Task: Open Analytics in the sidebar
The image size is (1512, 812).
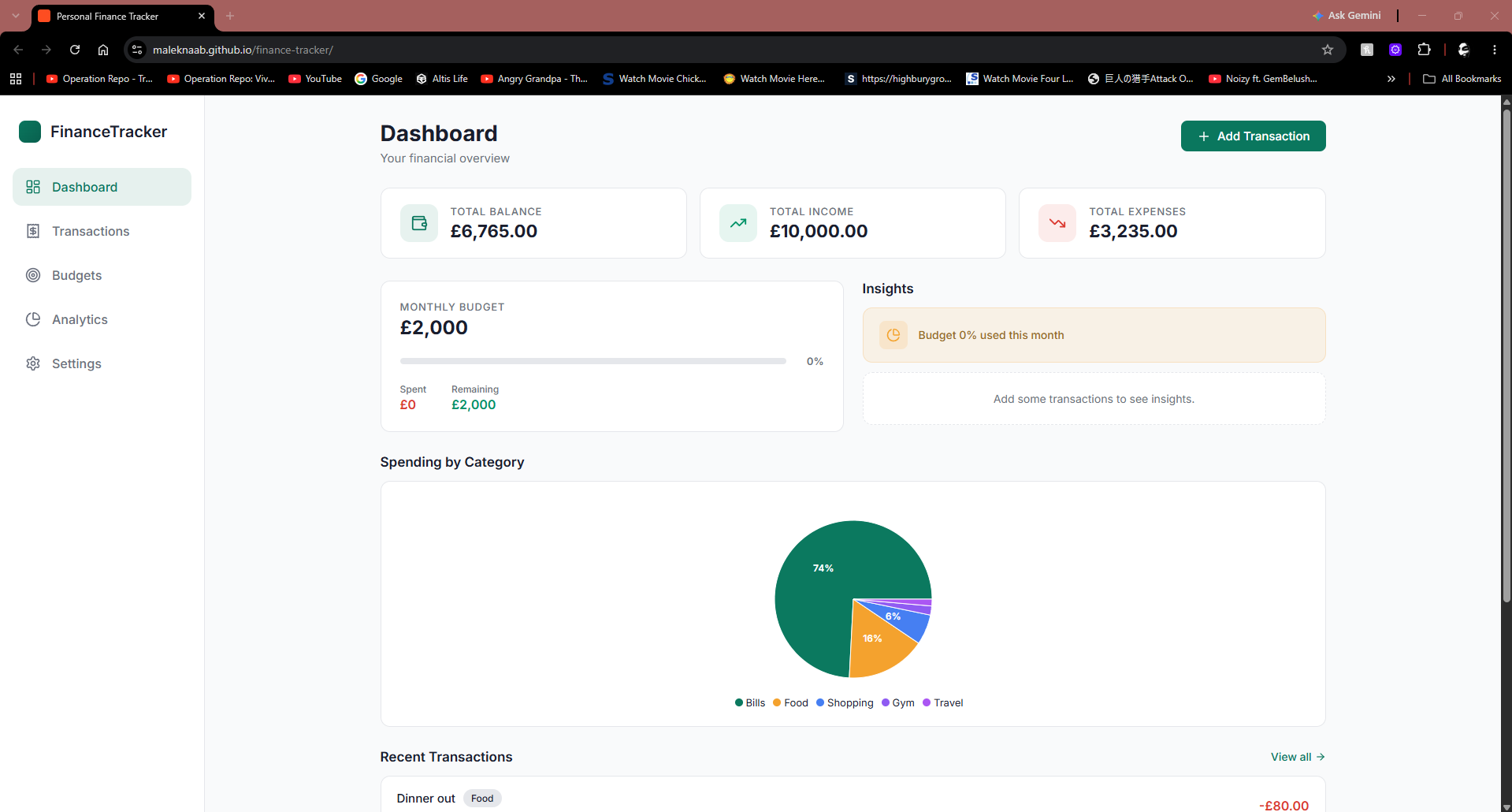Action: pyautogui.click(x=102, y=319)
